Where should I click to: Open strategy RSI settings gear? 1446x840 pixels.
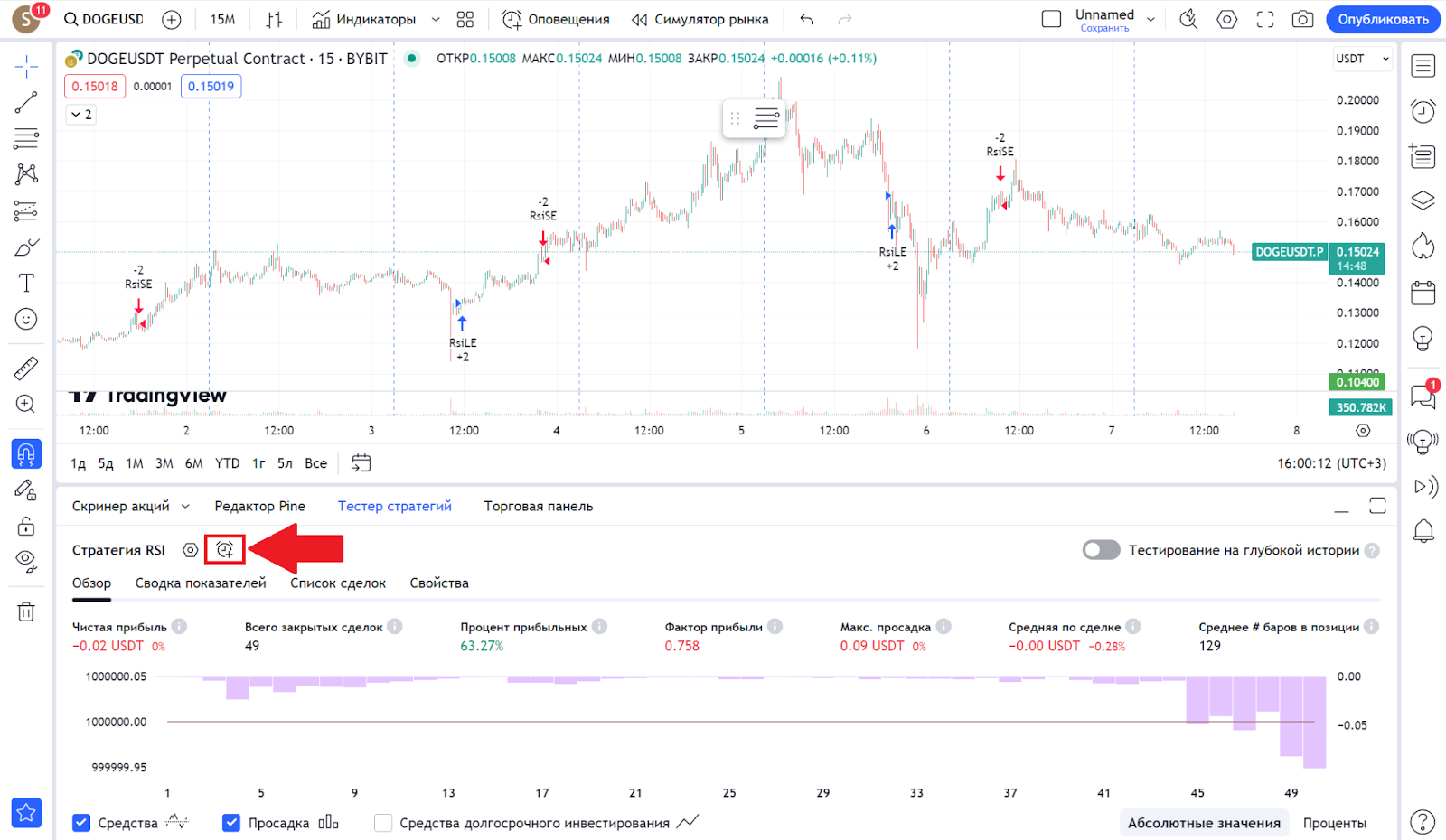point(190,550)
